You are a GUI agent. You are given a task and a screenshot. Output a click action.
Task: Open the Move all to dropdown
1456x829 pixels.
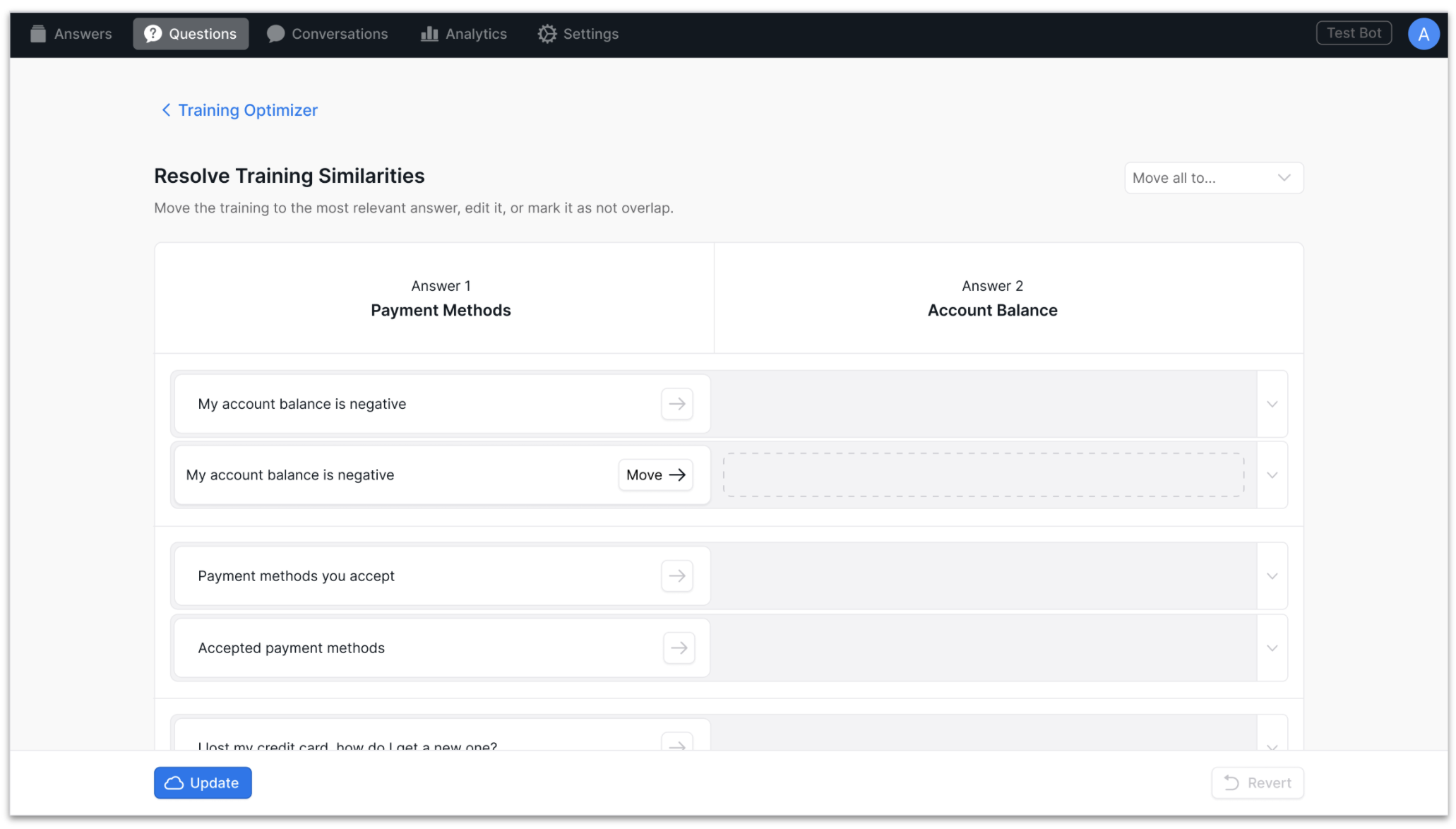[x=1213, y=178]
